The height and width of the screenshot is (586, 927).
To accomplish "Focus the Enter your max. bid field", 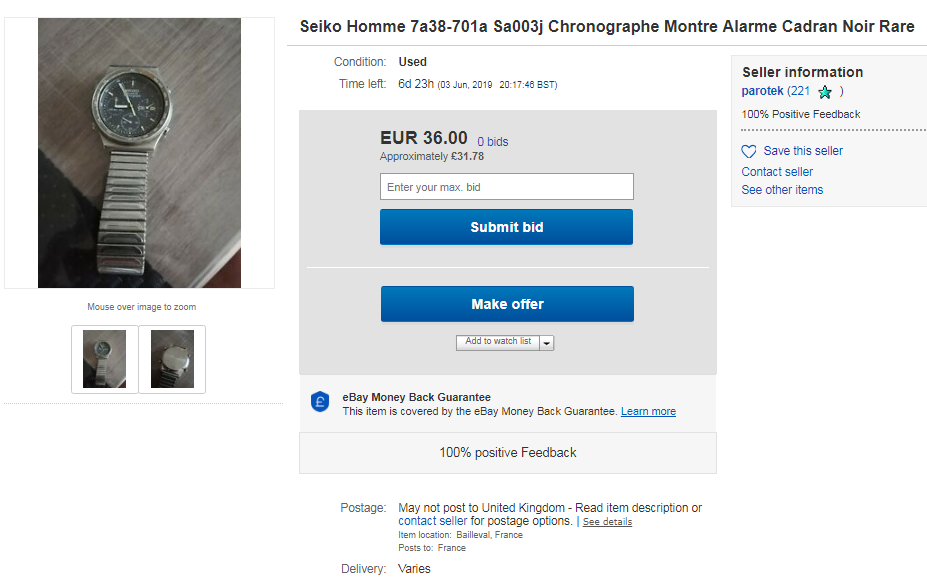I will 507,187.
